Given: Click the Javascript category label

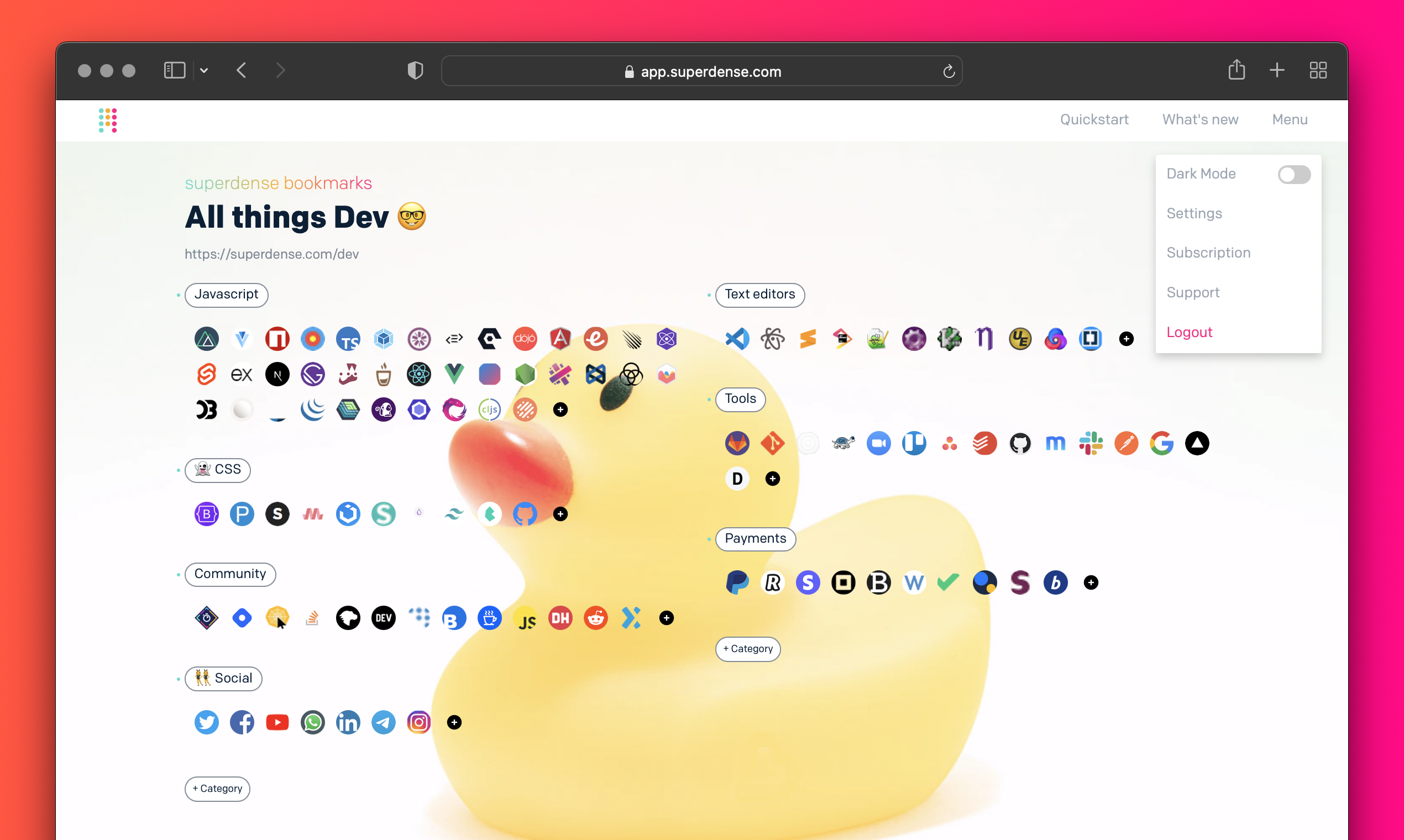Looking at the screenshot, I should (226, 295).
